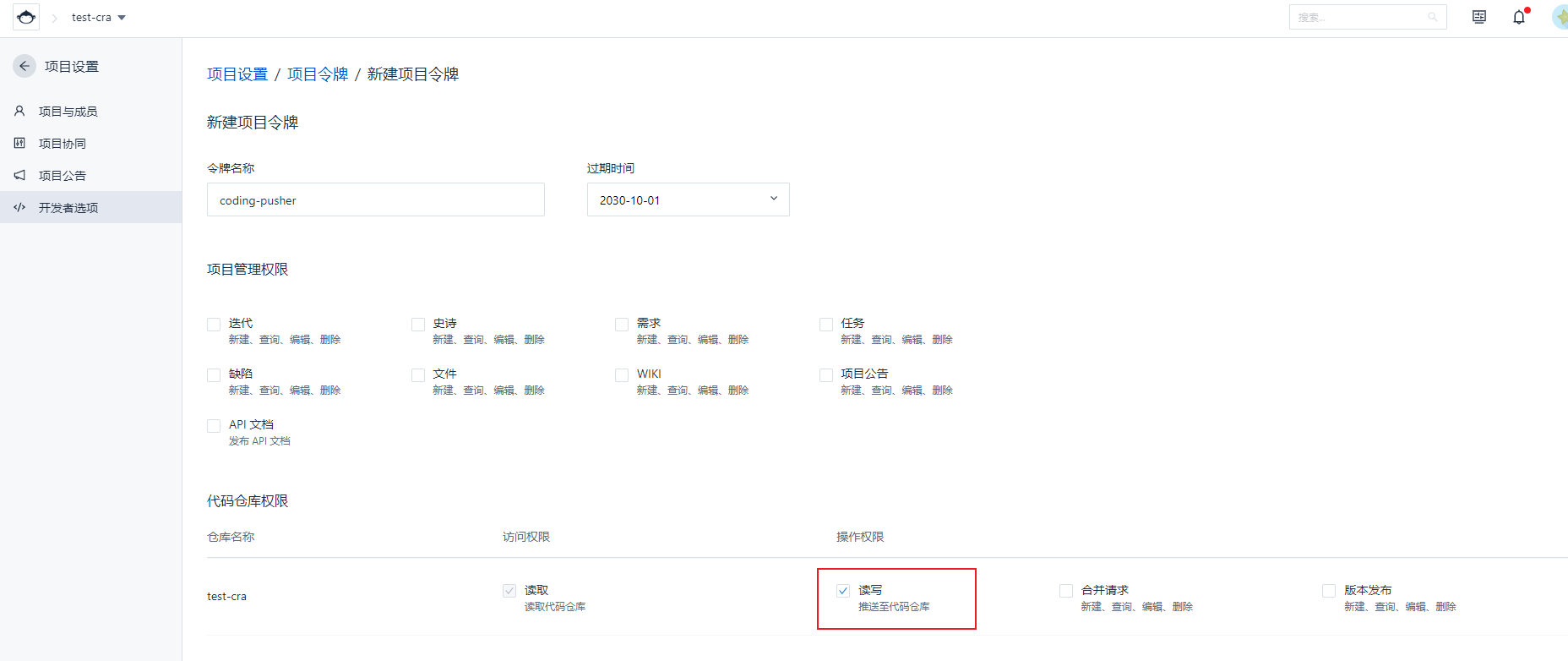
Task: Focus the top search box
Action: pyautogui.click(x=1368, y=17)
